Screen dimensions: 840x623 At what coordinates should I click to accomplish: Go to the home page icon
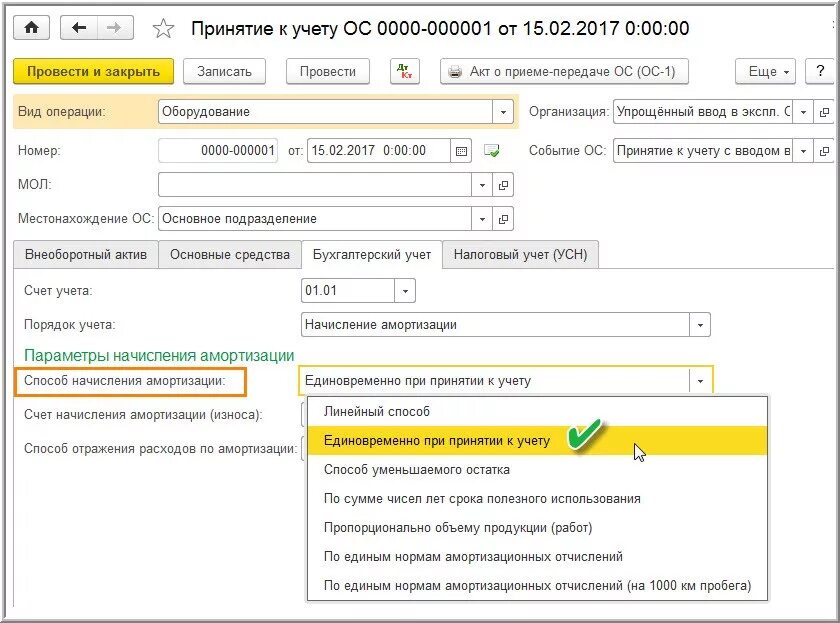click(32, 27)
